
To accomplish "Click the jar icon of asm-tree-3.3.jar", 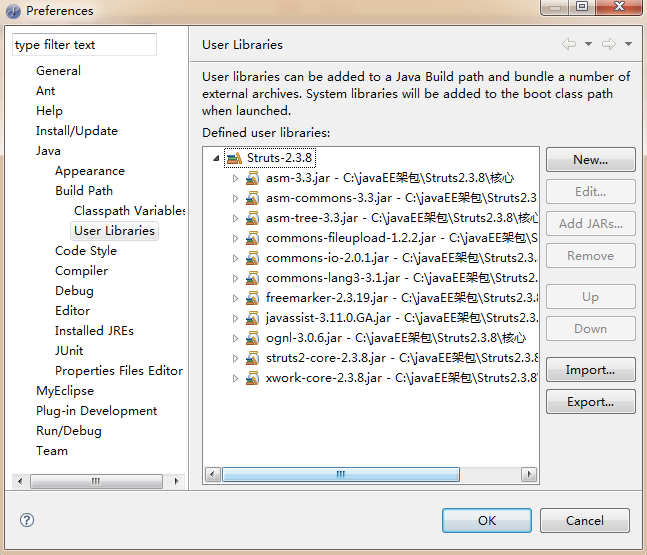I will (x=252, y=218).
